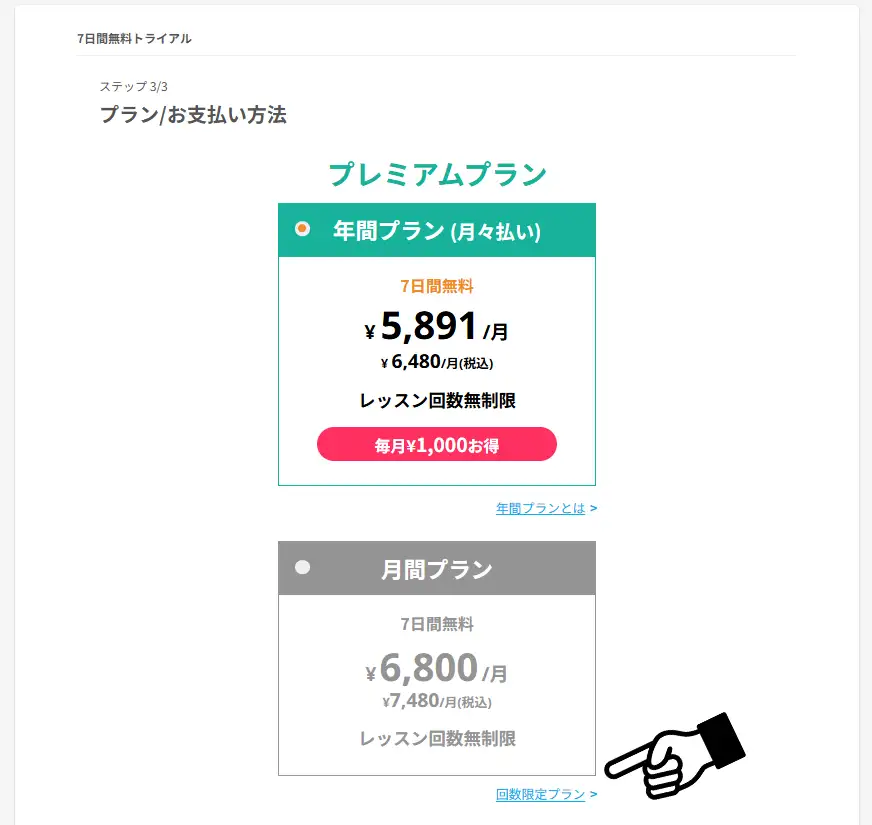Open the 回数限定プラン link
Image resolution: width=872 pixels, height=825 pixels.
(540, 794)
